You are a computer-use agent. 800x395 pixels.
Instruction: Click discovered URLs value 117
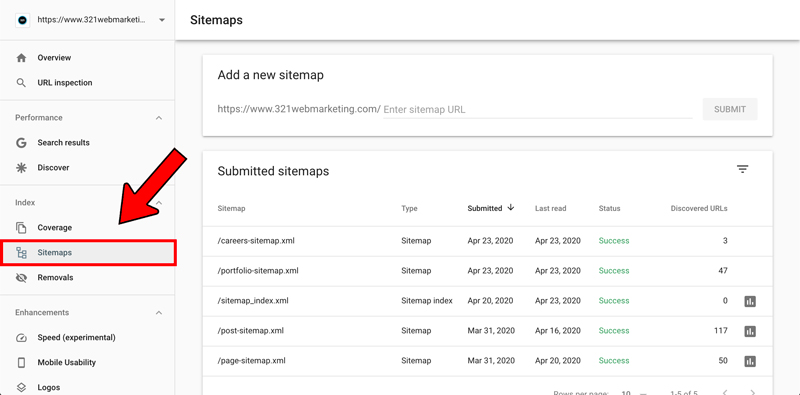(x=720, y=331)
